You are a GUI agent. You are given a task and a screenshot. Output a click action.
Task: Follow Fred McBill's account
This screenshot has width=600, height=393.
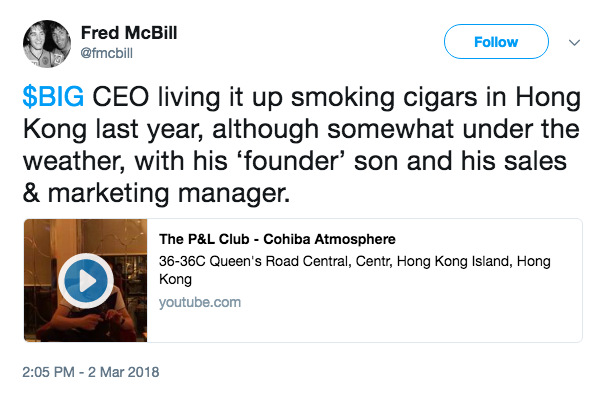coord(496,42)
